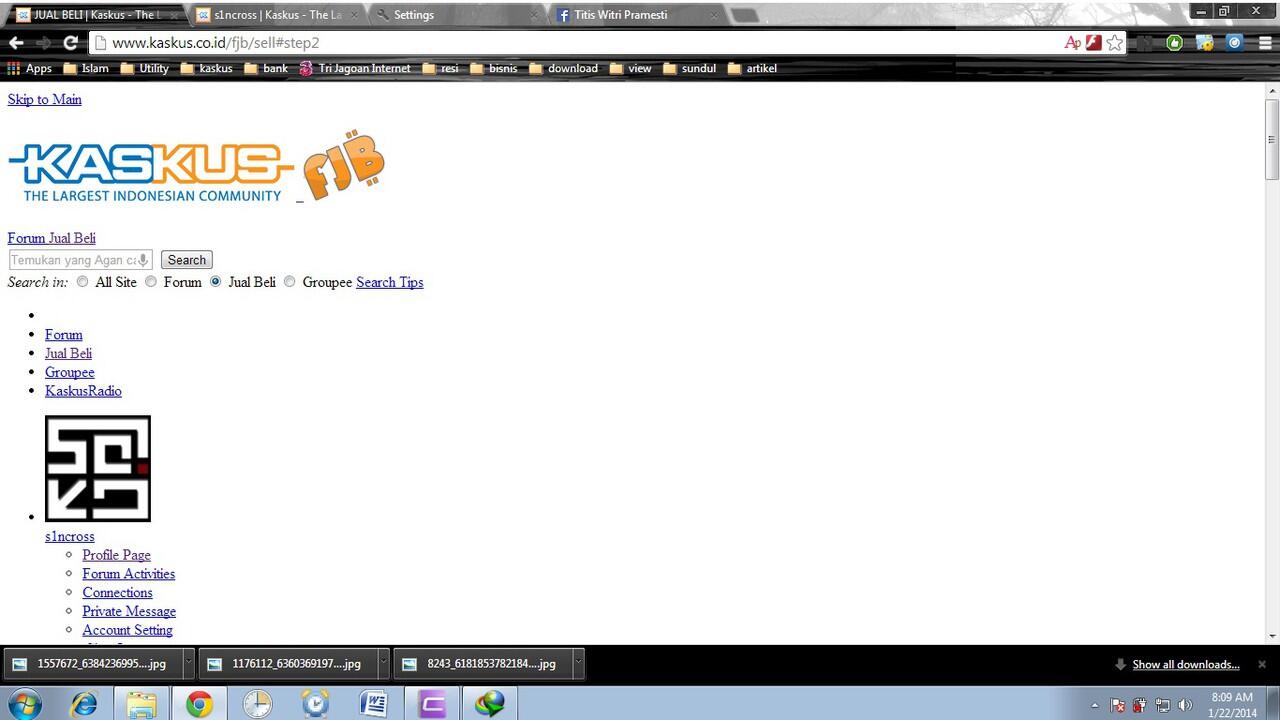Open the 1557672_6384236995 jpg download
The height and width of the screenshot is (720, 1280).
95,663
